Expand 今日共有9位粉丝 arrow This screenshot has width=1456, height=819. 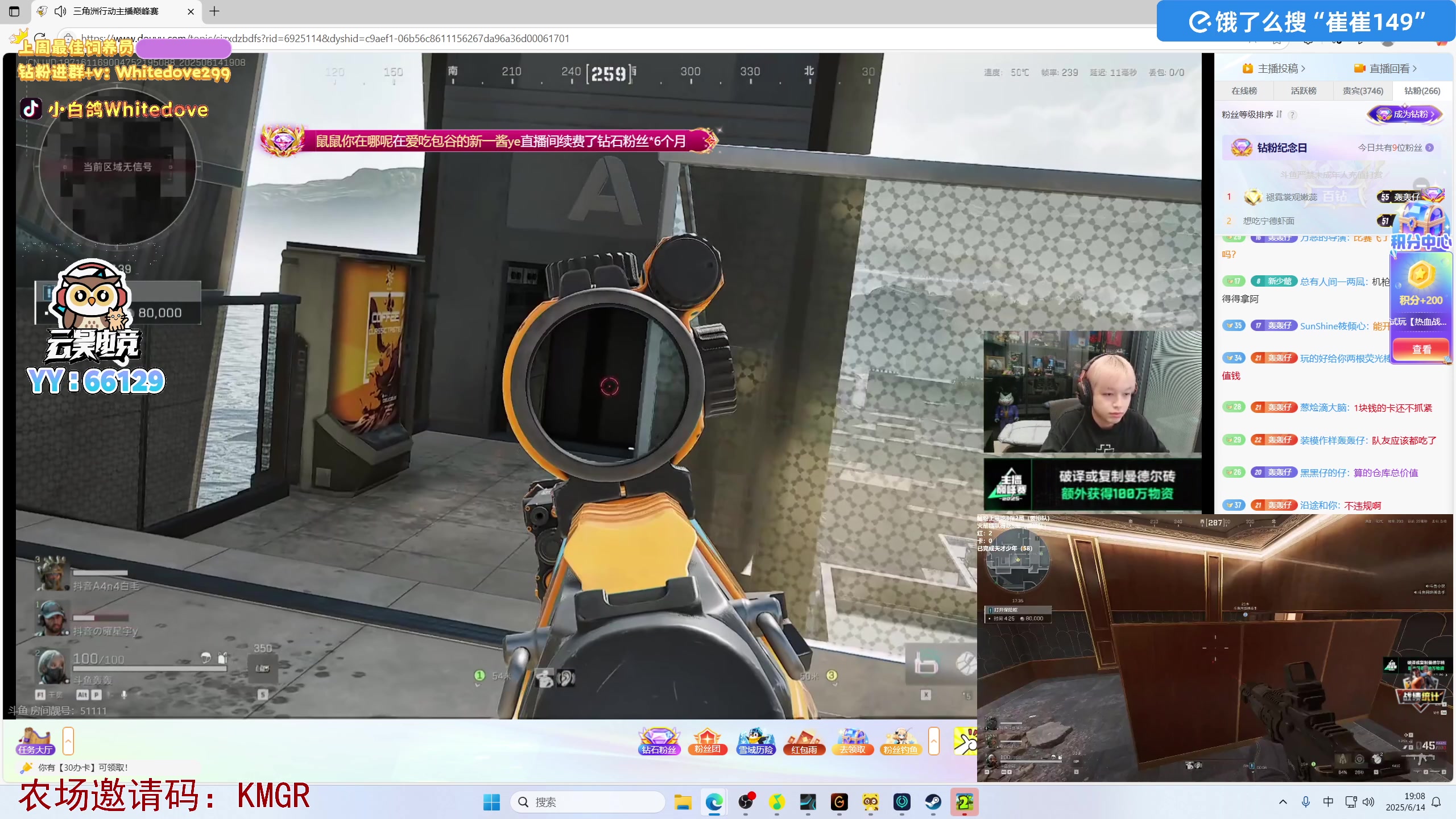coord(1430,147)
